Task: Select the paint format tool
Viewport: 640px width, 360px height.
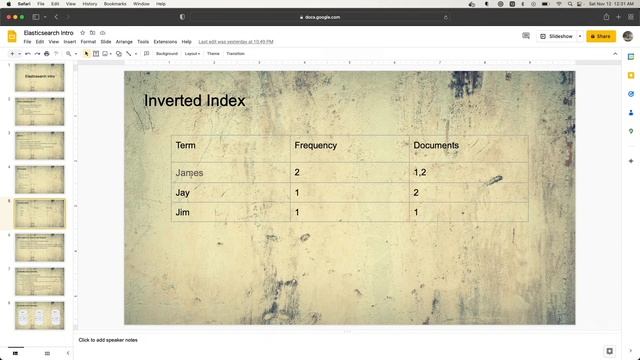Action: pyautogui.click(x=56, y=53)
